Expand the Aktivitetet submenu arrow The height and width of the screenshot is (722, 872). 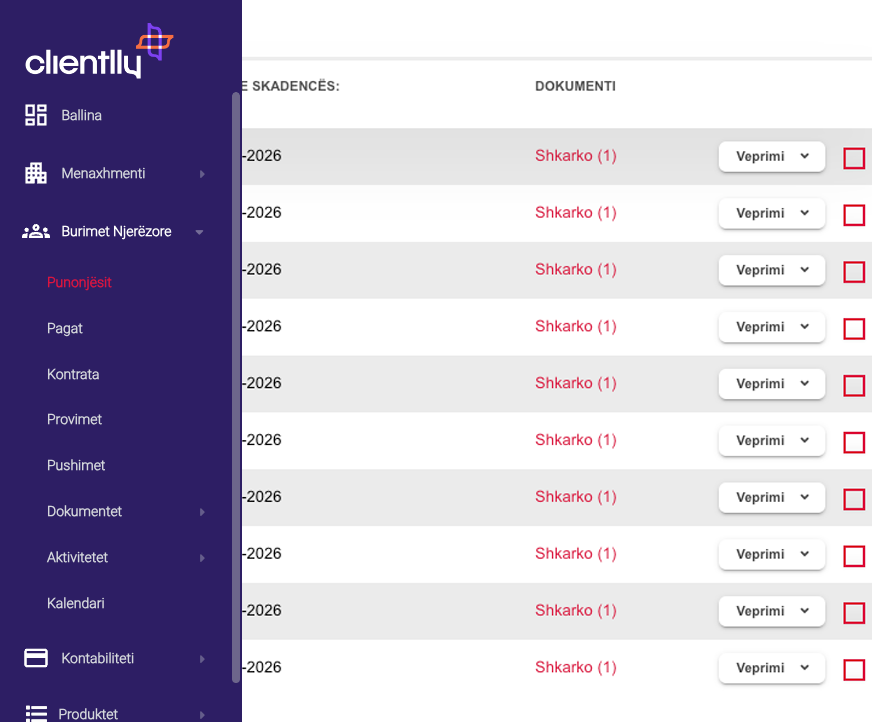click(201, 558)
